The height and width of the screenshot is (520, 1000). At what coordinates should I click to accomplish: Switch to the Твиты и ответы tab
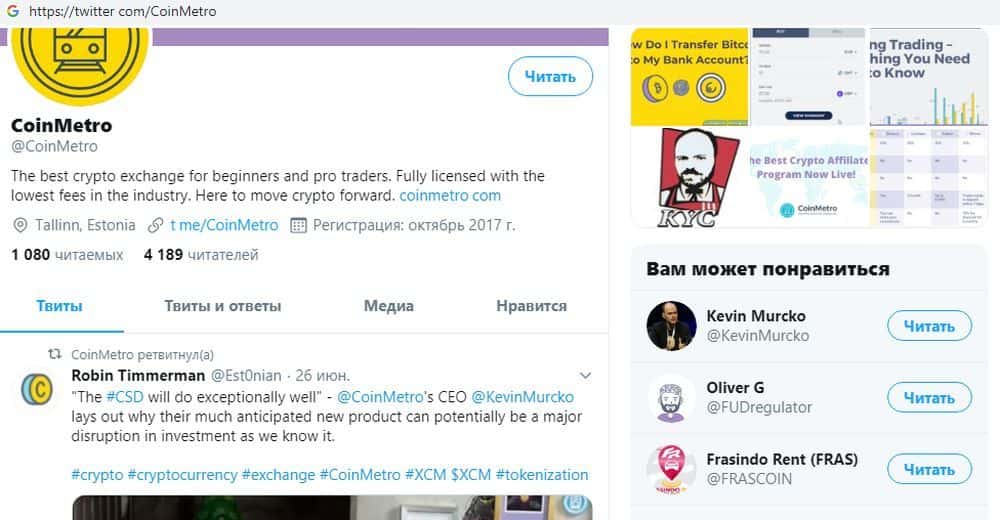pos(223,306)
